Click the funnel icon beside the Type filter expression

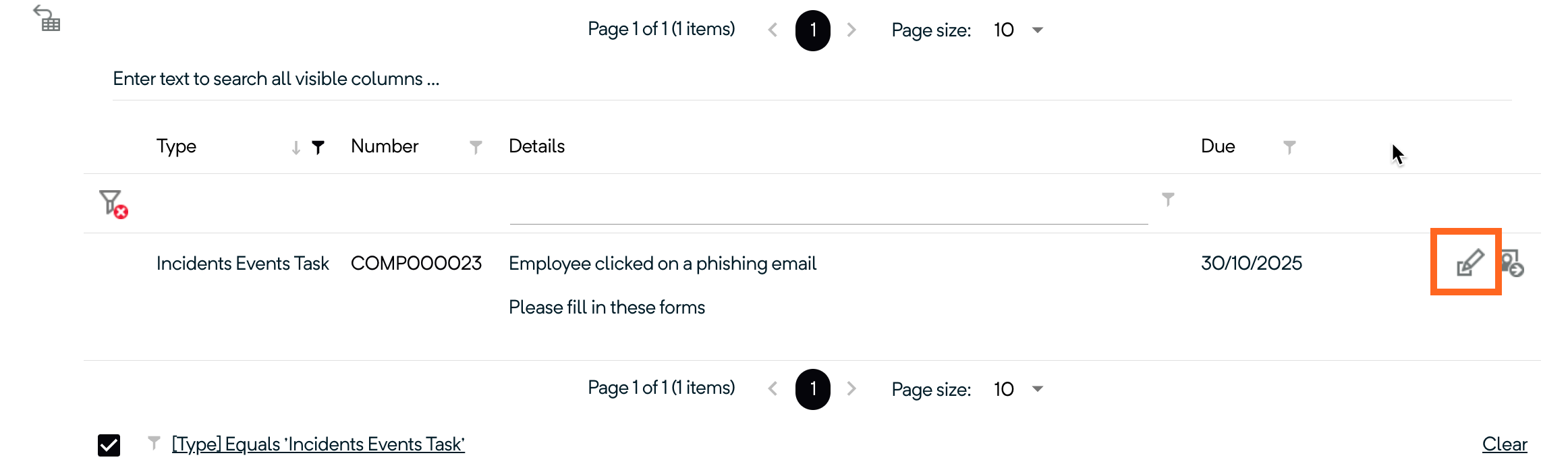click(155, 443)
